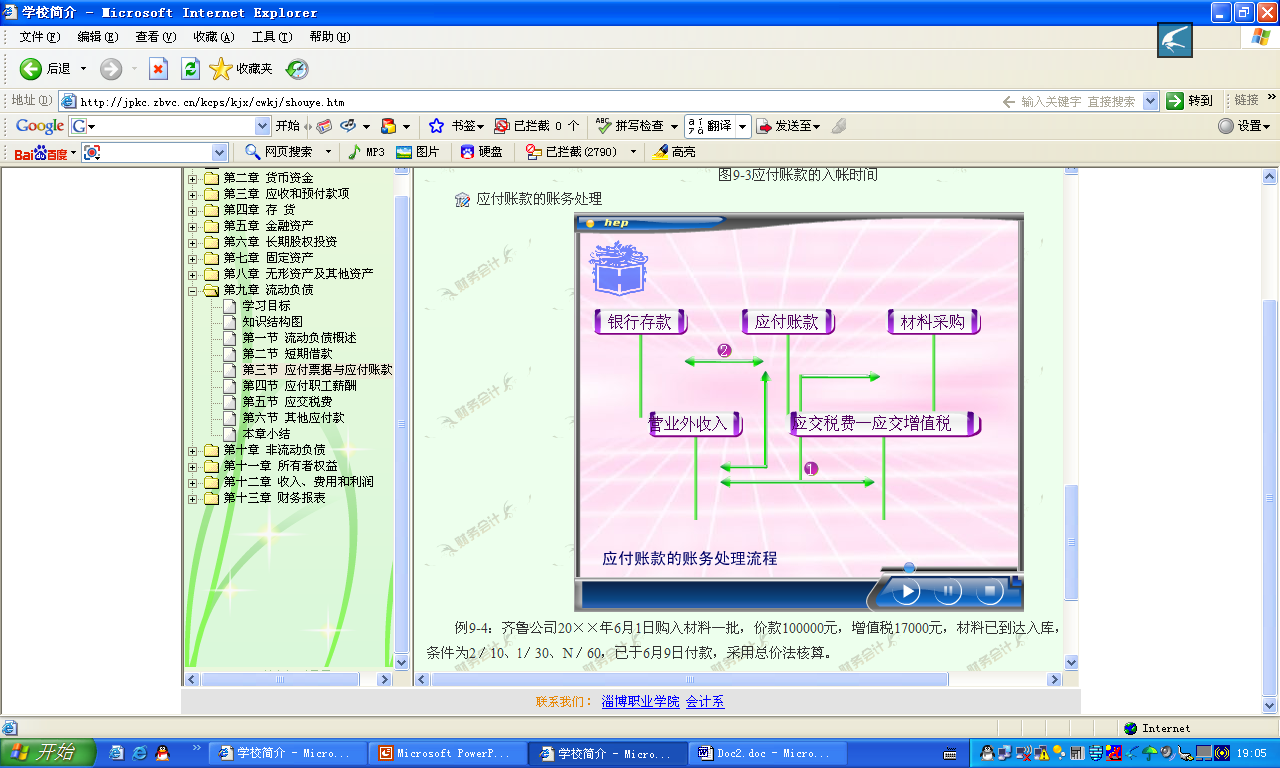Viewport: 1280px width, 768px height.
Task: Click Google toolbar bookmarks star (书签)
Action: tap(436, 126)
